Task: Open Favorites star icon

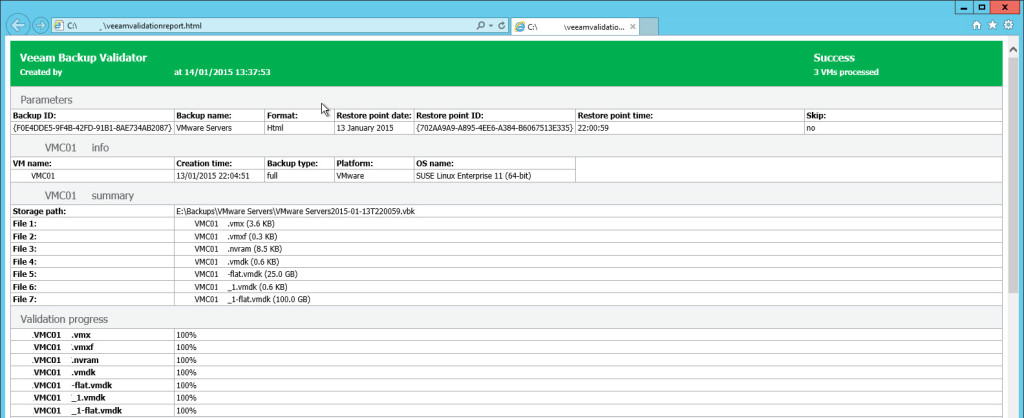Action: (x=993, y=25)
